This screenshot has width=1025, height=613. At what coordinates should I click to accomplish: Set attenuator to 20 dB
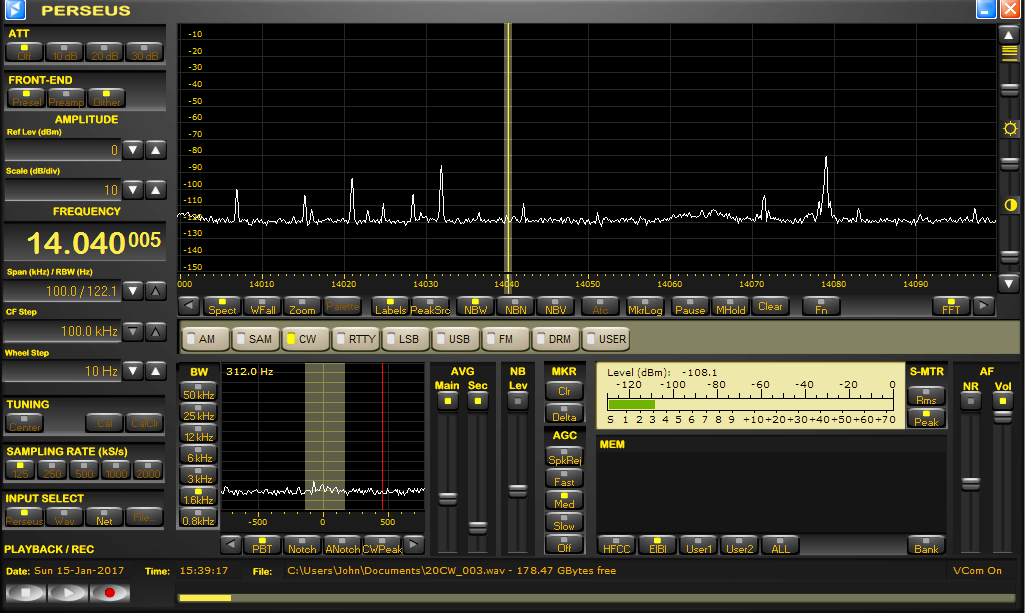[105, 52]
